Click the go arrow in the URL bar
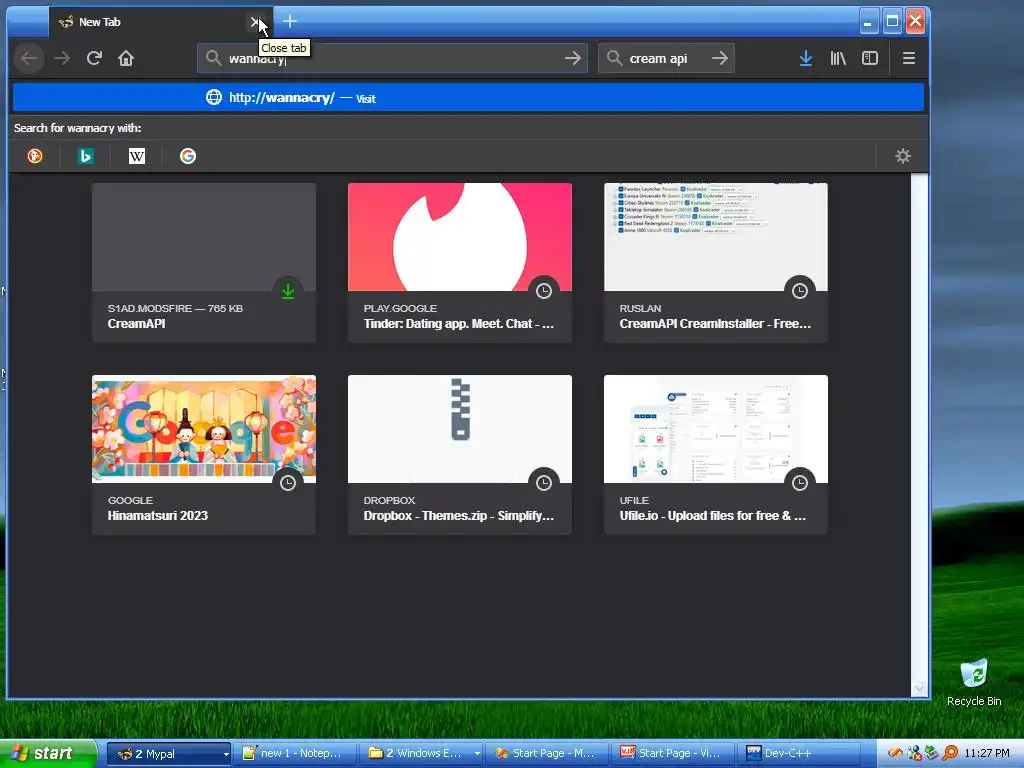Viewport: 1024px width, 768px height. click(x=573, y=59)
